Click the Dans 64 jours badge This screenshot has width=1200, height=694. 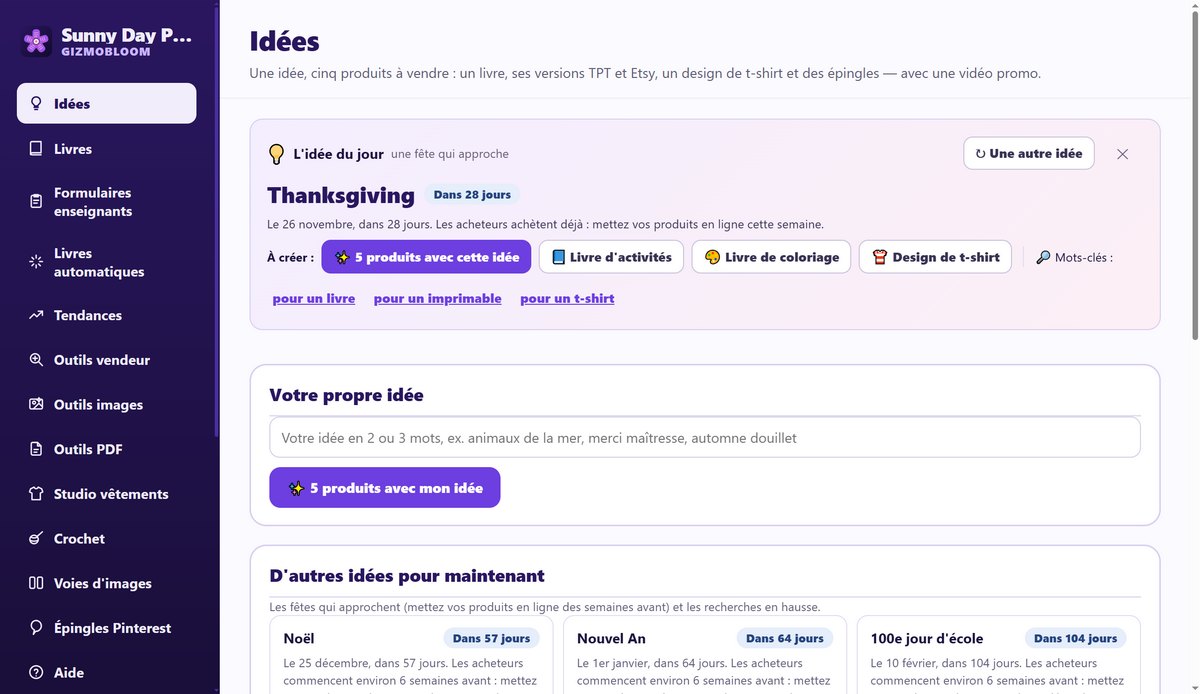785,638
